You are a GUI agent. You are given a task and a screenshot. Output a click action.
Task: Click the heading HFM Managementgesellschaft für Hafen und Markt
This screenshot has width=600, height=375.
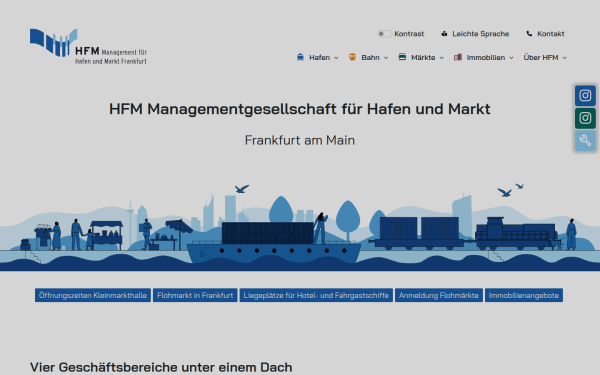click(300, 109)
